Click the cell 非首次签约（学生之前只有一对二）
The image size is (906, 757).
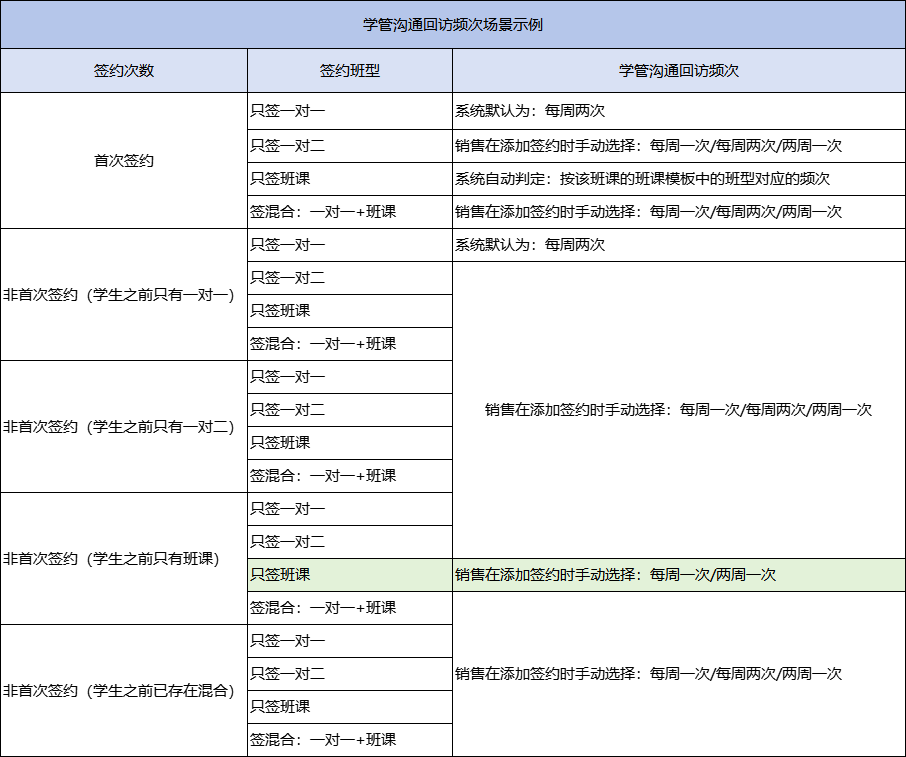(123, 425)
